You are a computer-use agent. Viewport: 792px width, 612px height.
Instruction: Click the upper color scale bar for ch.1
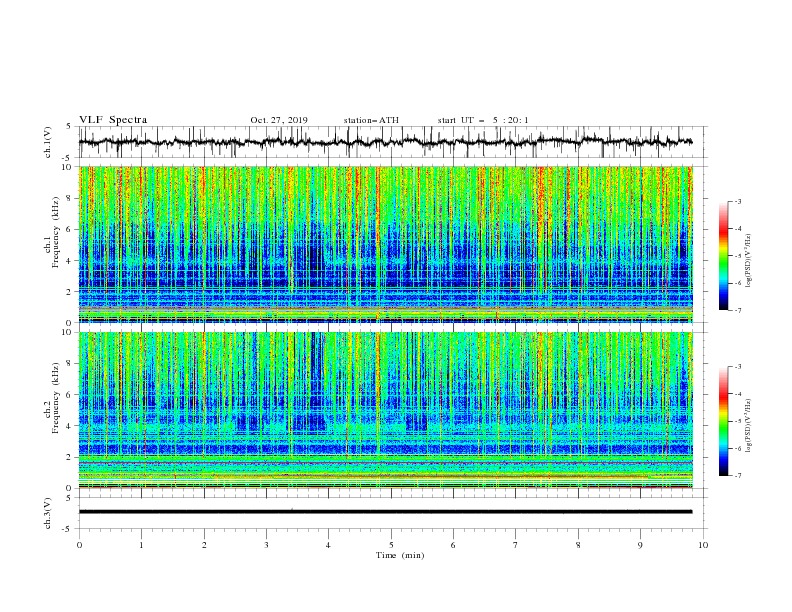tap(723, 256)
